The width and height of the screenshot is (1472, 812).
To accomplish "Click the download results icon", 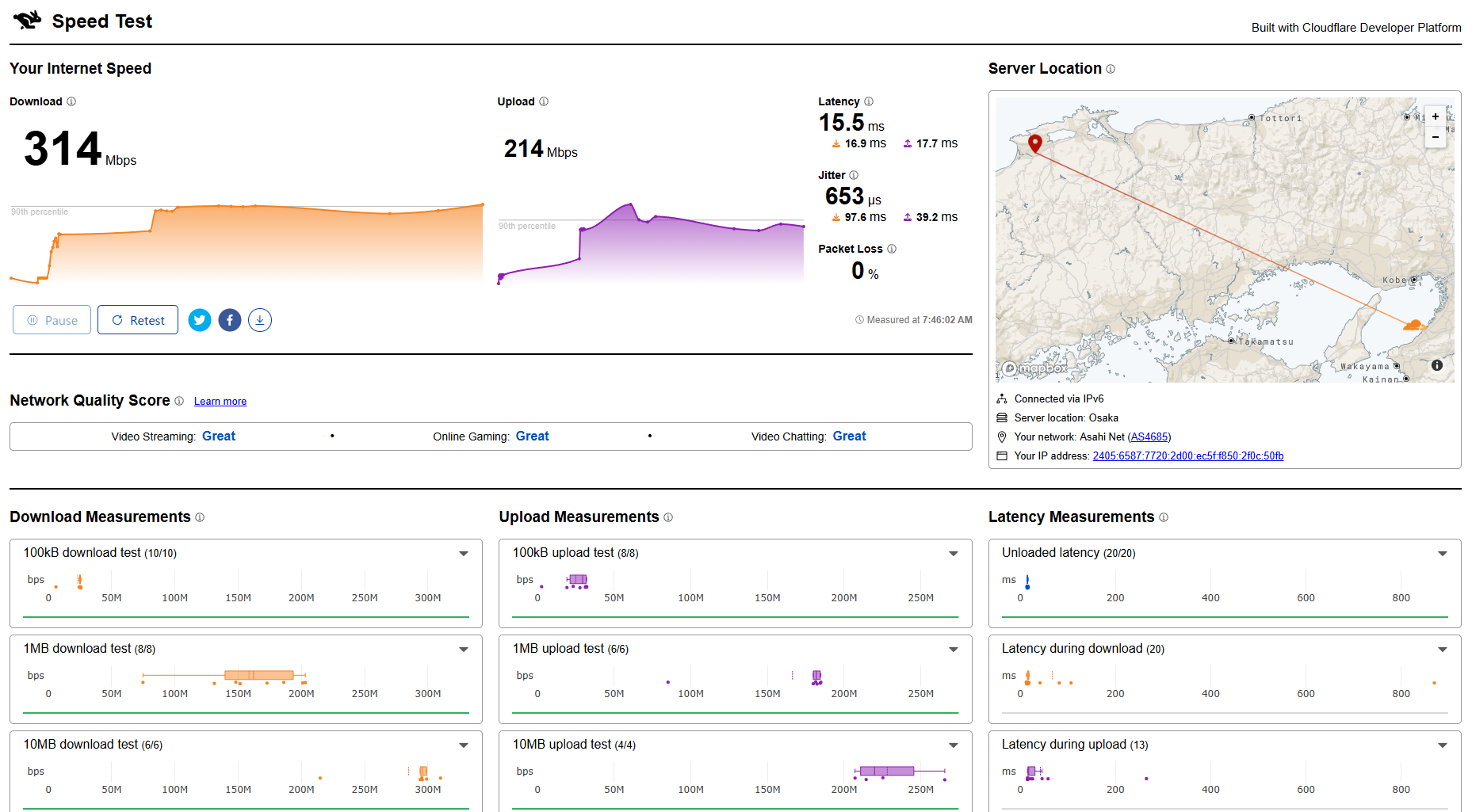I will click(260, 320).
